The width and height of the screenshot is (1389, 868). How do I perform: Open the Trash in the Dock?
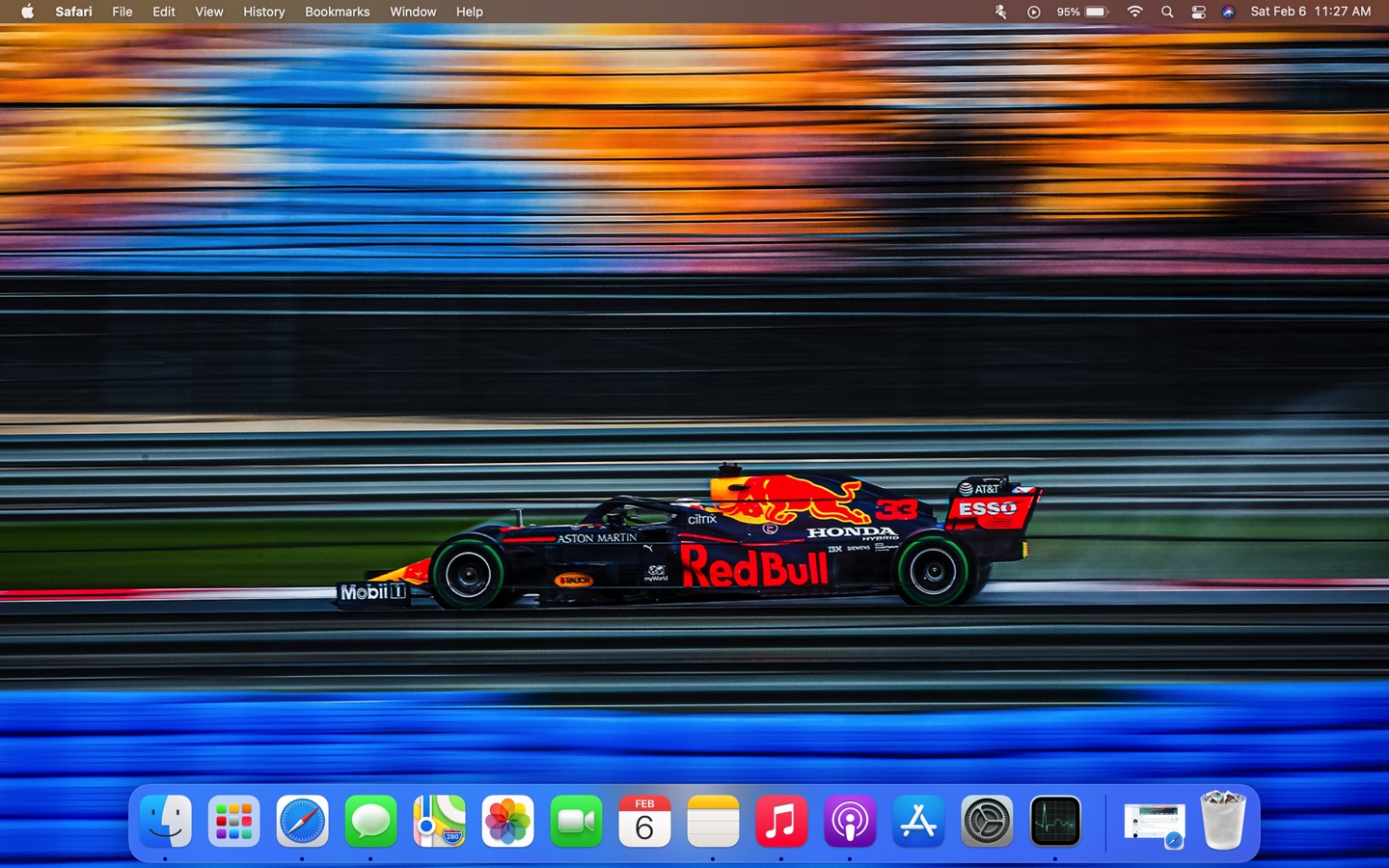(x=1223, y=821)
